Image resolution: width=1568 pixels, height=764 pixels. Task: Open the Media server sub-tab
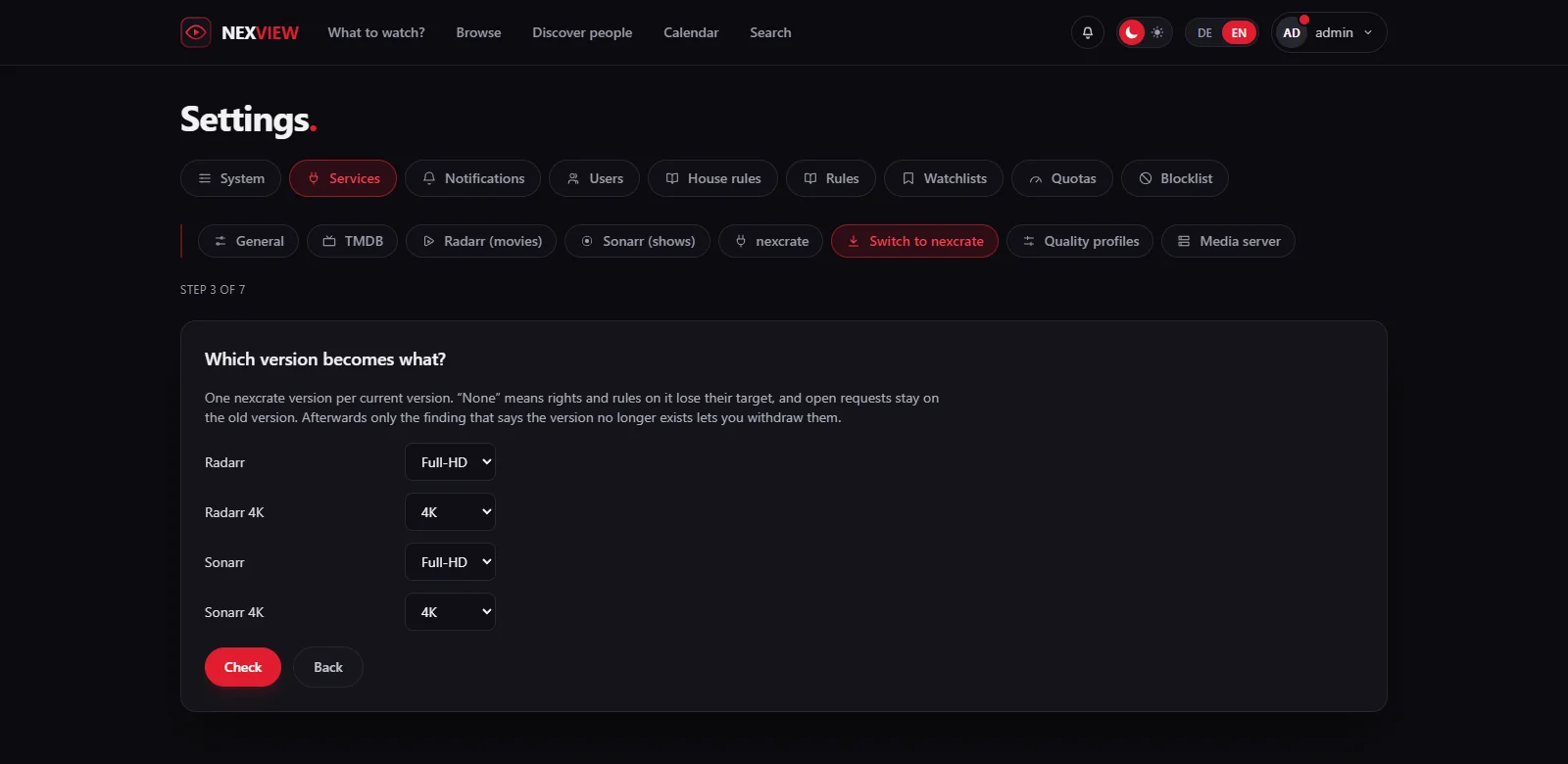point(1228,241)
